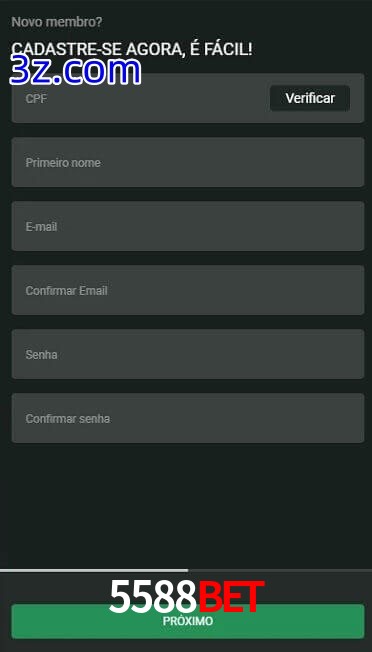Click the Verificar button beside CPF

(x=310, y=98)
